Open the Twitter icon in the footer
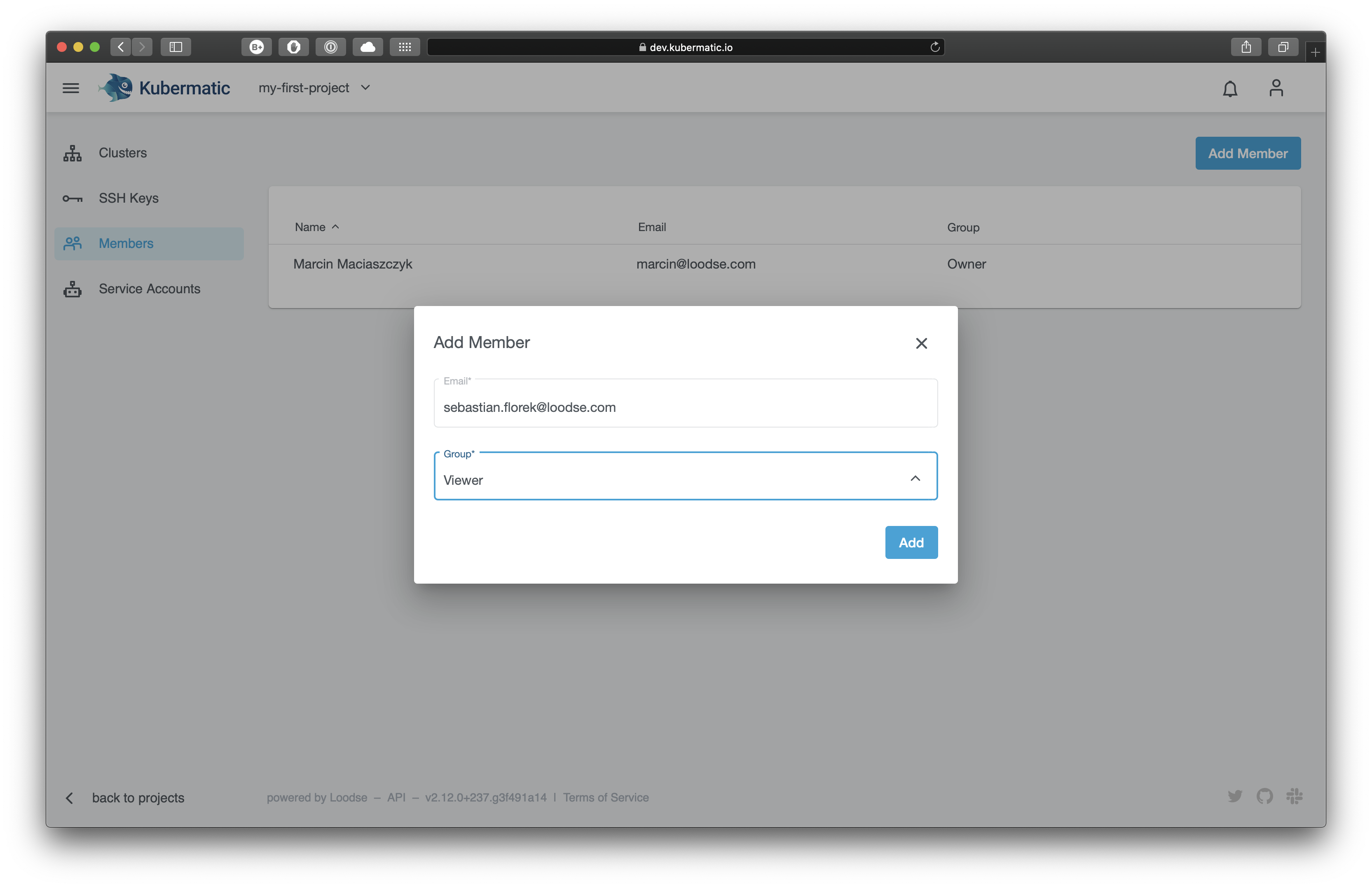1372x888 pixels. (1235, 797)
